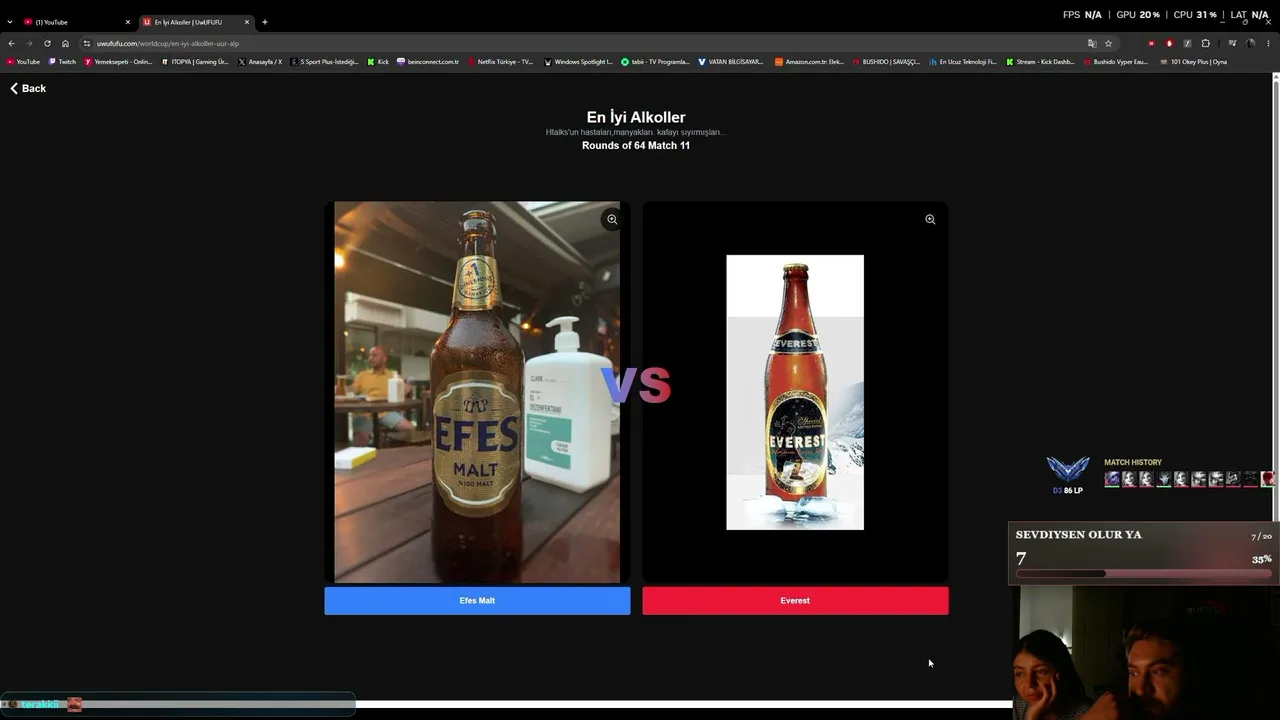Go back one page in browser
The image size is (1280, 720).
tap(11, 43)
